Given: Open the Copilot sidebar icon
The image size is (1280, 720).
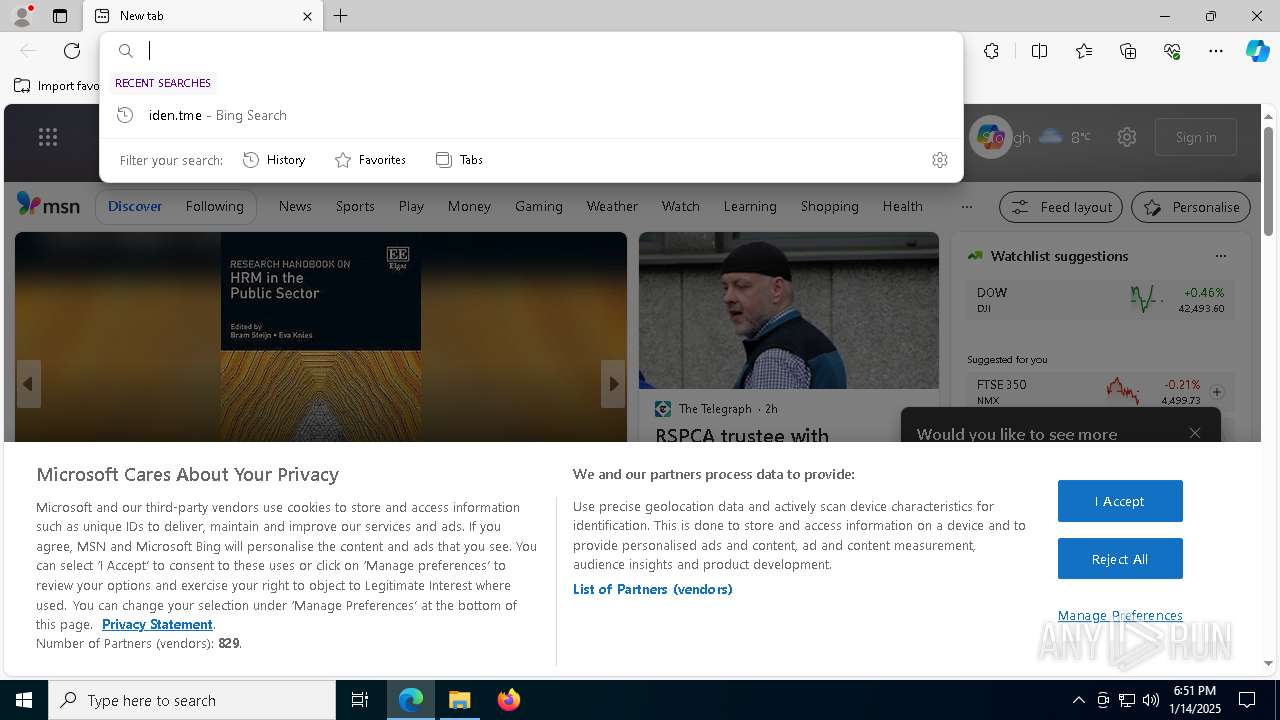Looking at the screenshot, I should click(x=1257, y=51).
